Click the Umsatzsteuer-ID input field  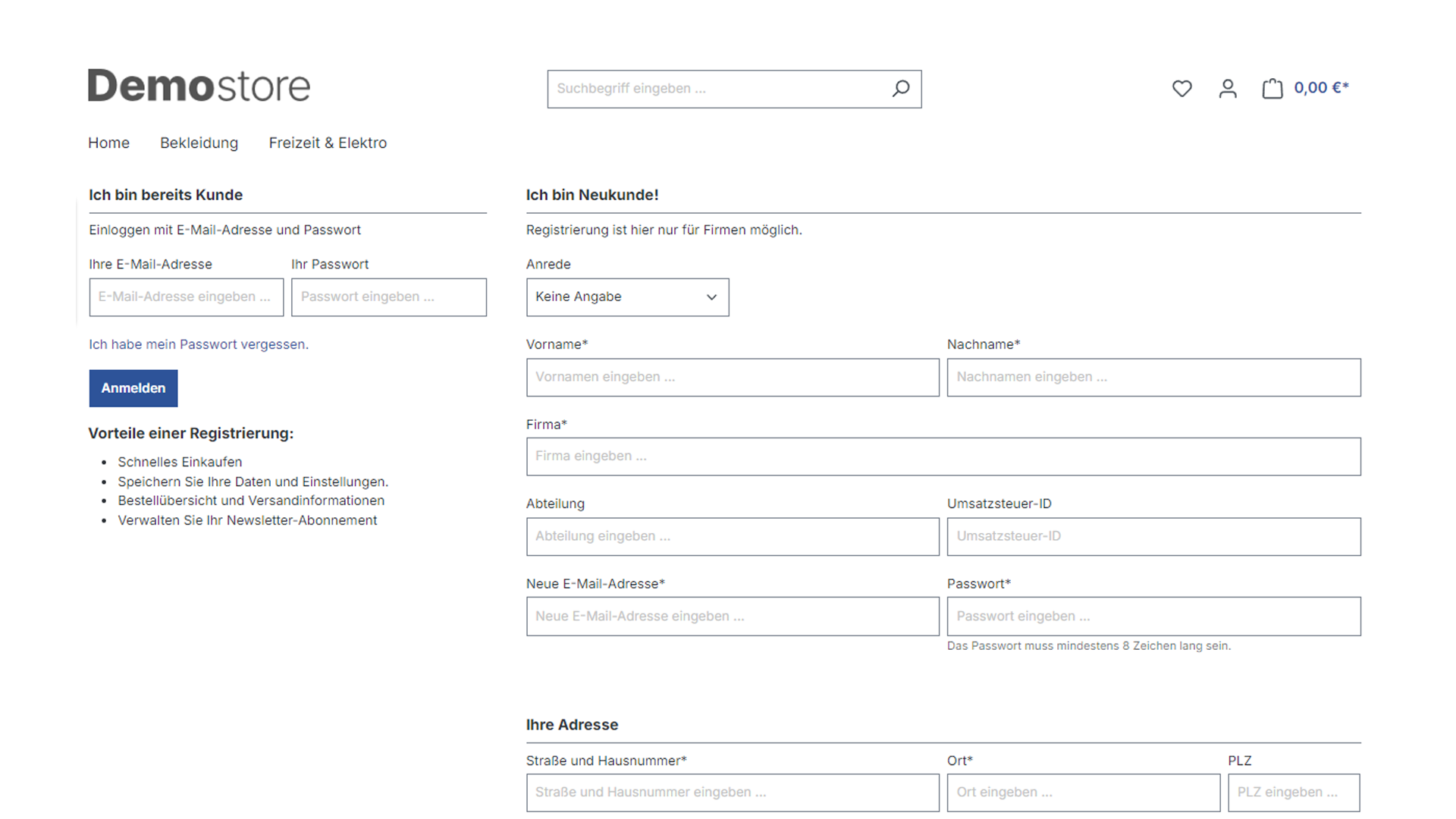click(1154, 537)
